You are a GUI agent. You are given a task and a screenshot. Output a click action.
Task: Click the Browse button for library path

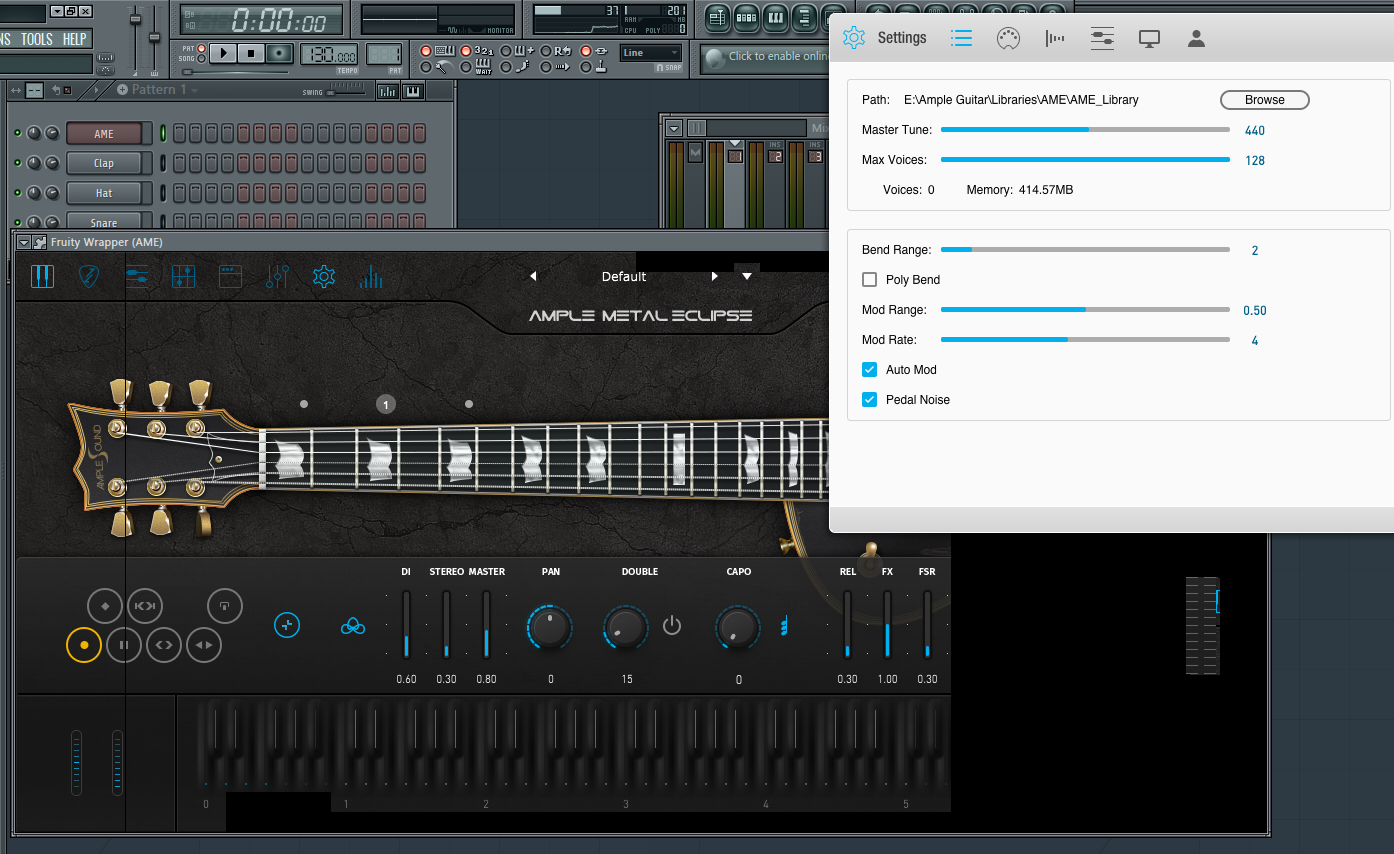click(x=1264, y=100)
